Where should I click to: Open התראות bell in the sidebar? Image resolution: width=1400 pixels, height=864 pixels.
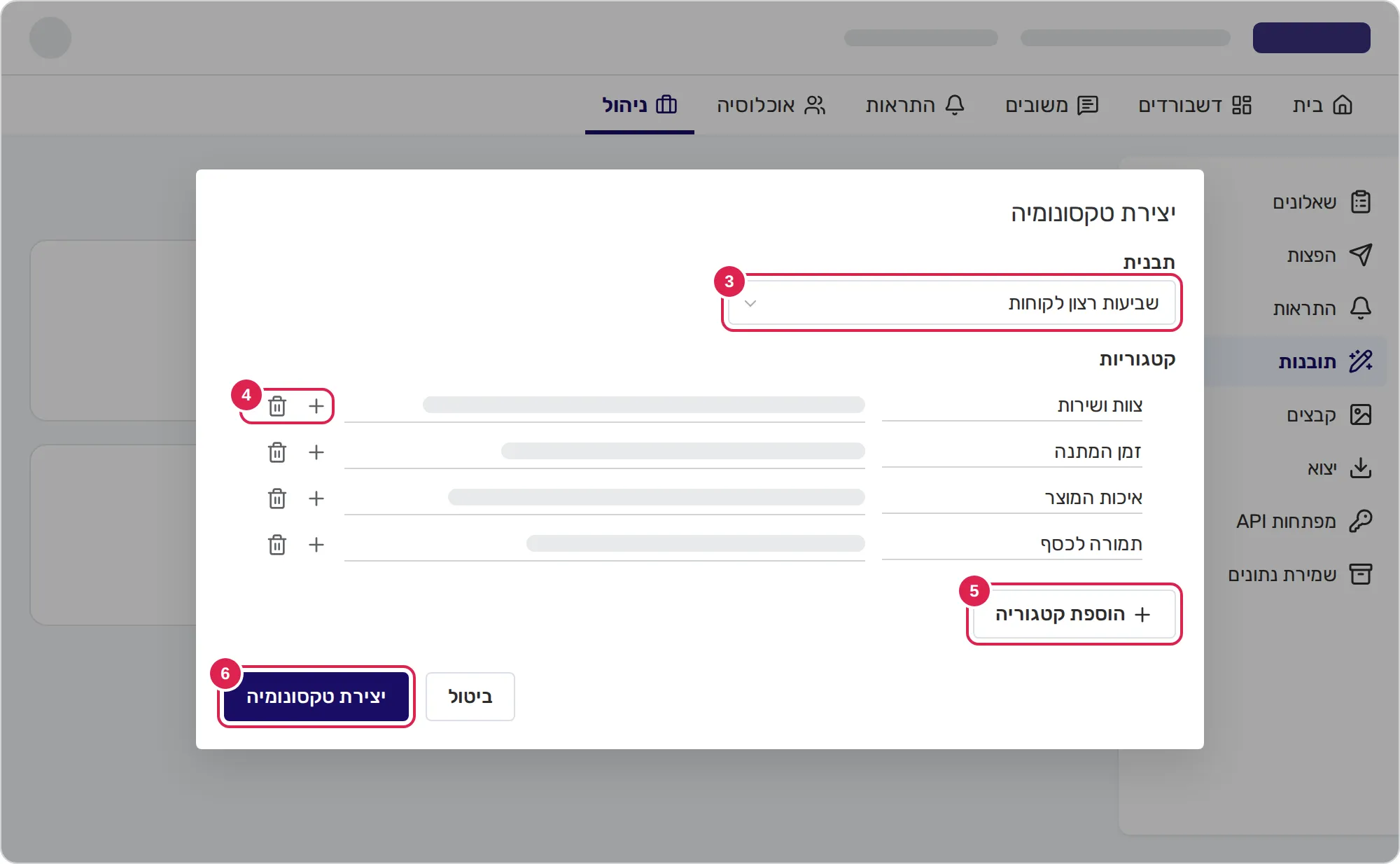[x=1322, y=309]
